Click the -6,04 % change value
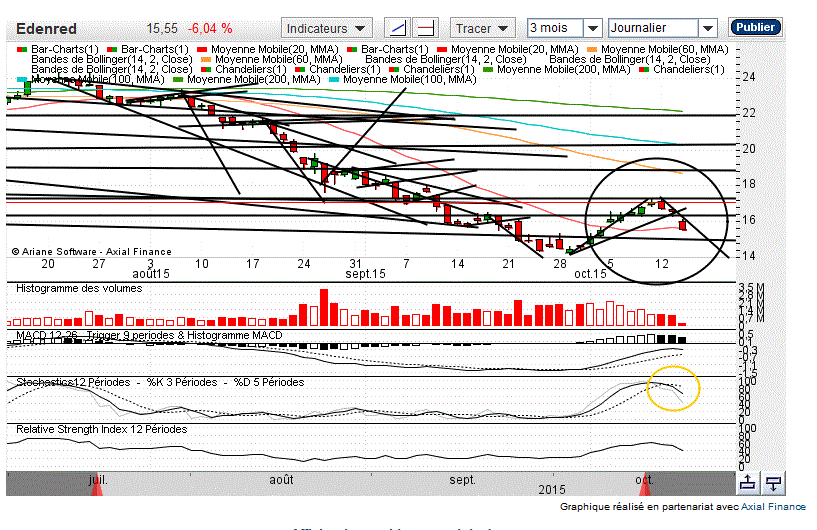This screenshot has width=817, height=530. tap(210, 28)
